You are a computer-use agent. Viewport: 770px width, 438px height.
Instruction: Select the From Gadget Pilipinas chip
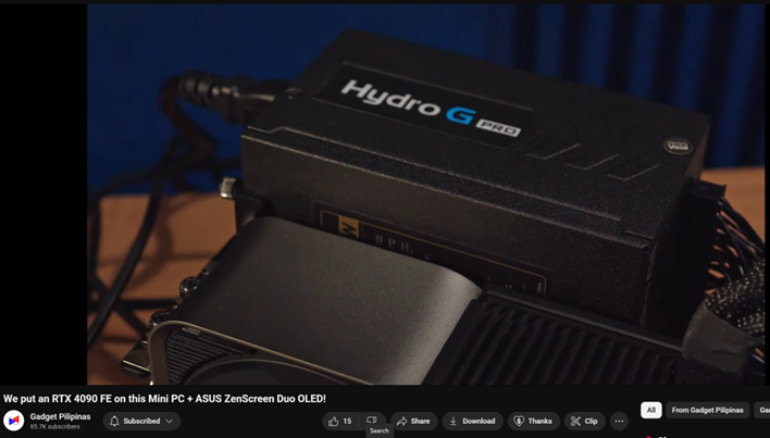pyautogui.click(x=708, y=410)
